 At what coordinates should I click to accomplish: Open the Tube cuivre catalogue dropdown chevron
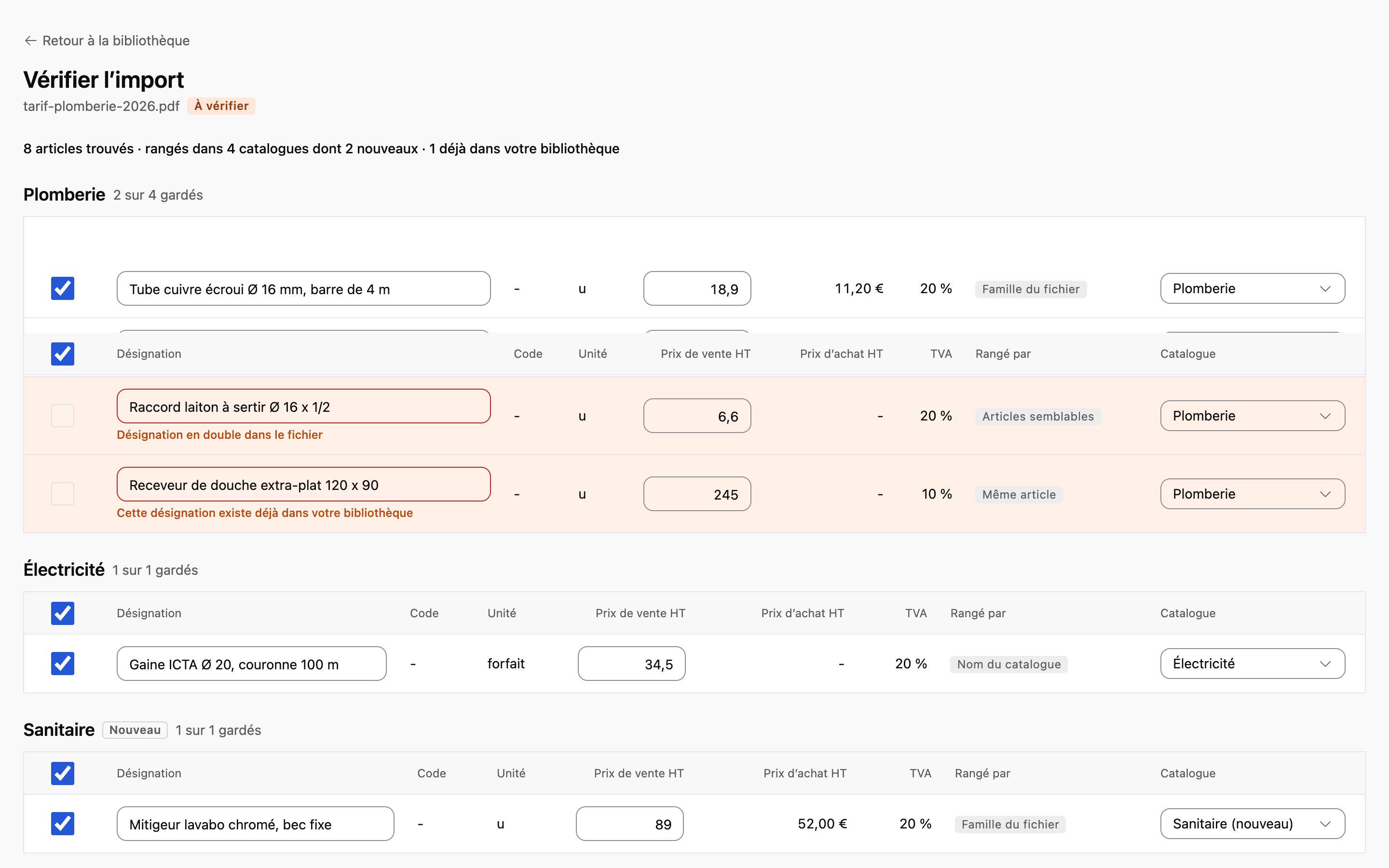point(1325,289)
